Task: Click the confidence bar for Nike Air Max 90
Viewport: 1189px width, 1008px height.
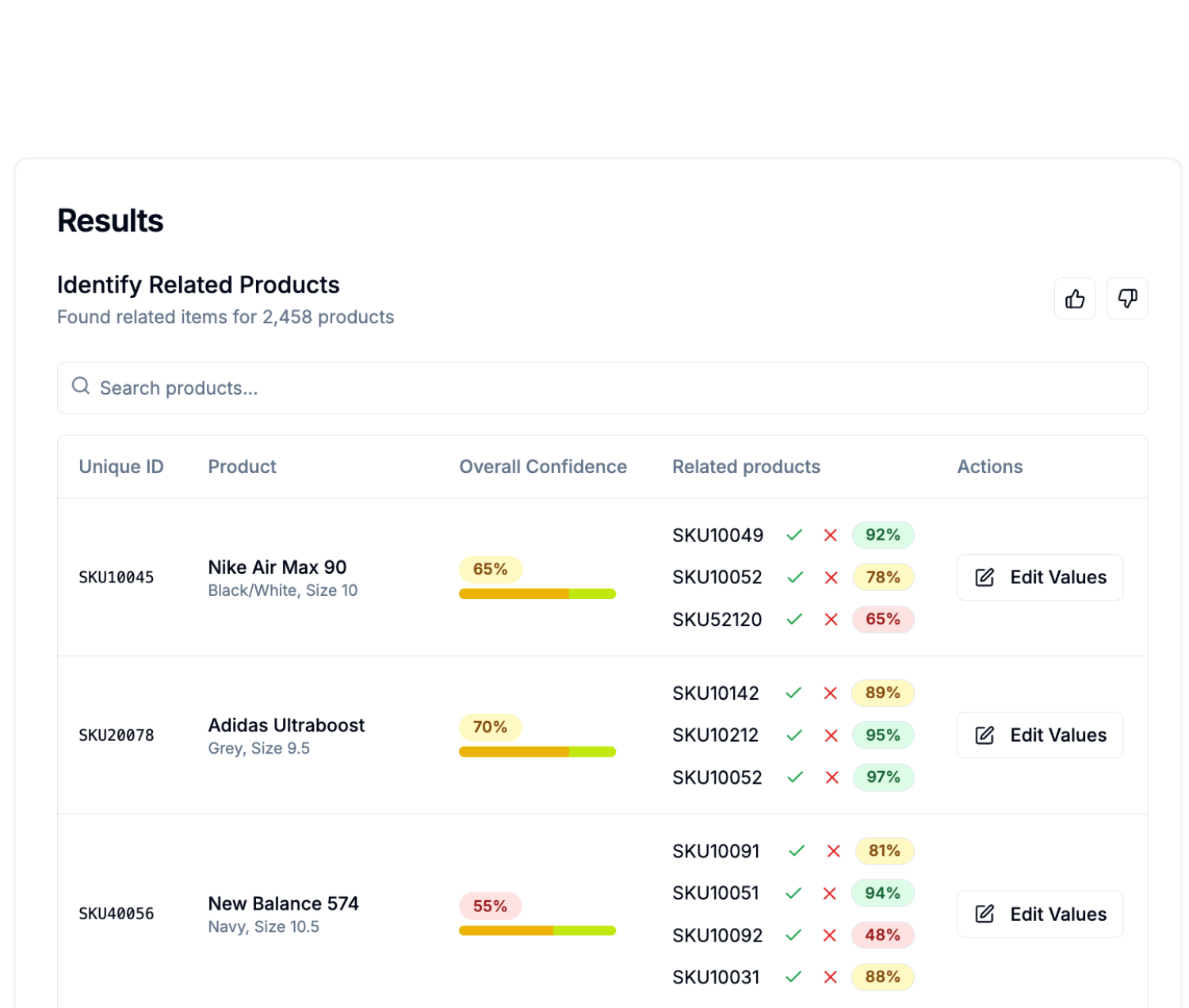Action: point(537,593)
